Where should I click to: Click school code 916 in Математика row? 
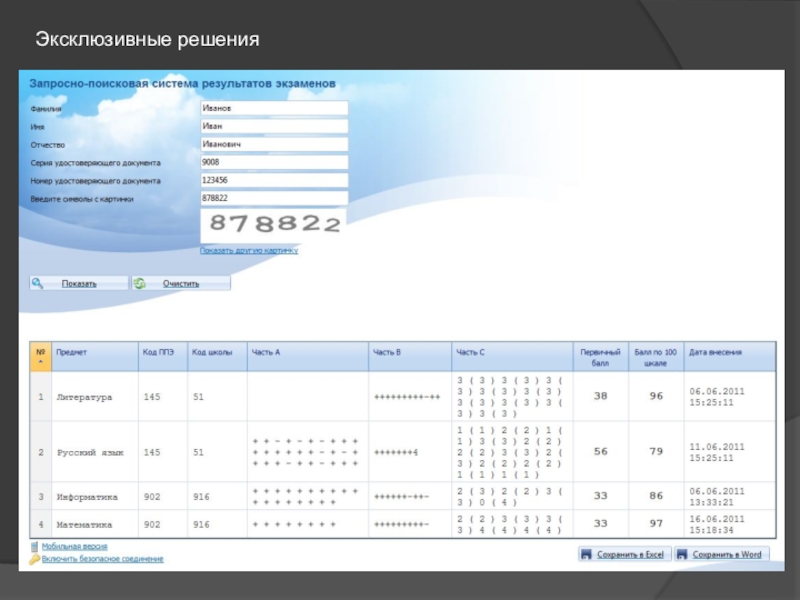click(x=201, y=524)
